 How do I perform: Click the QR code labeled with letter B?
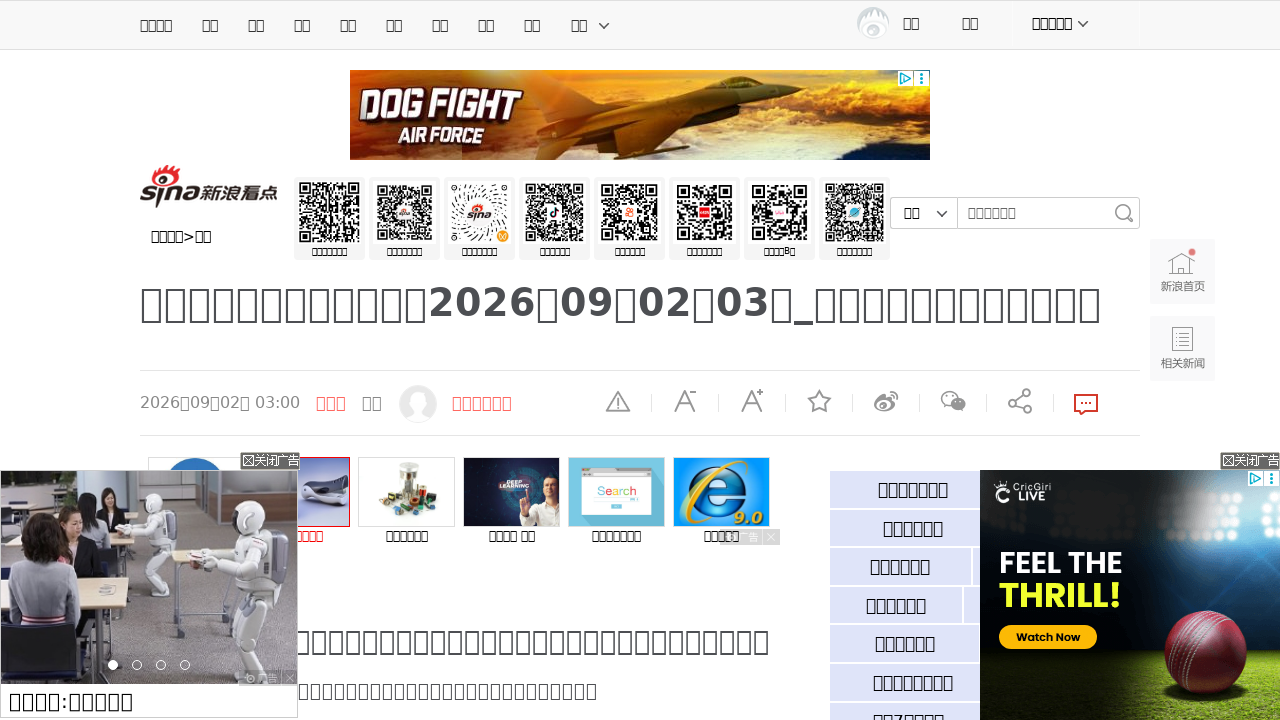tap(779, 212)
